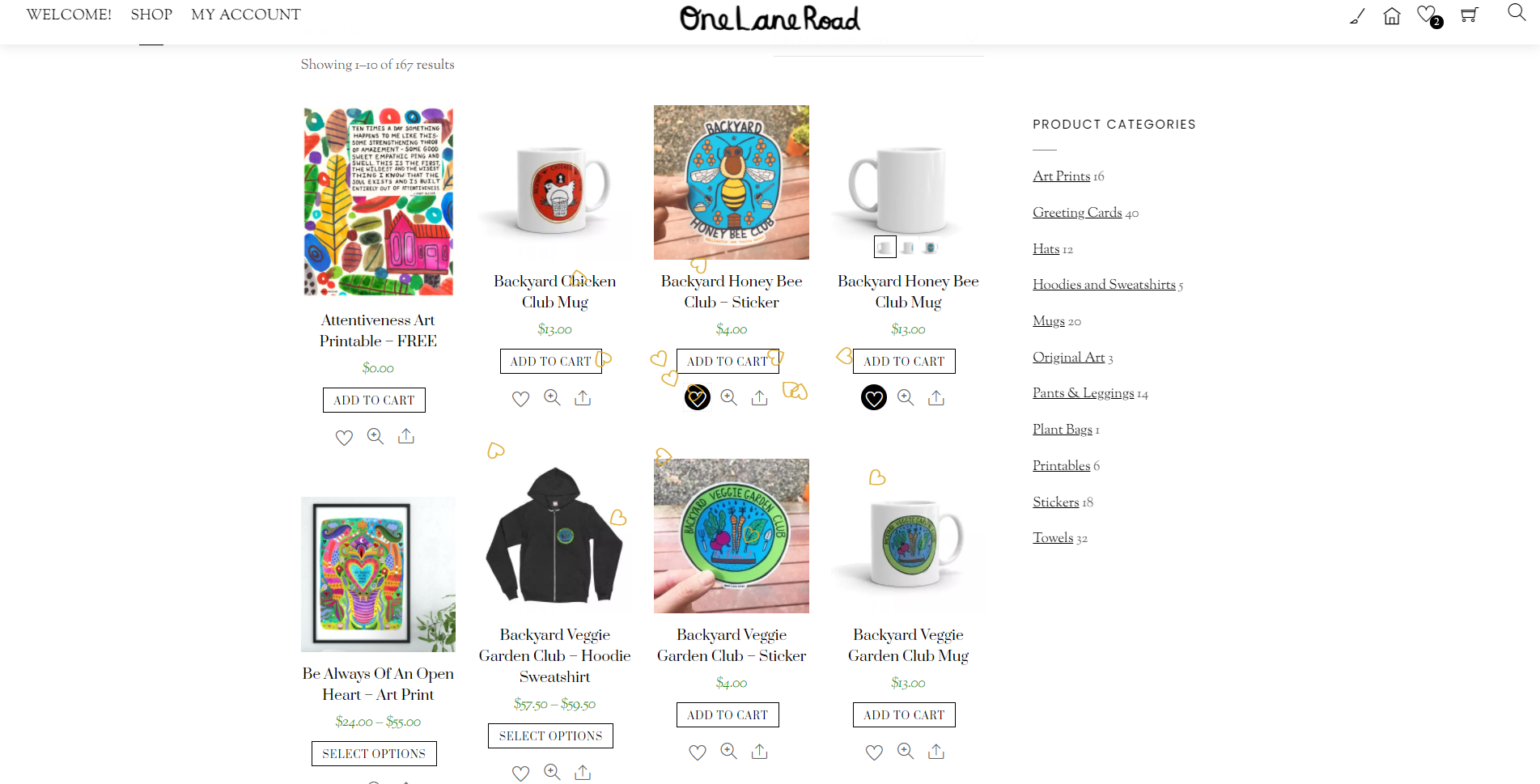The image size is (1540, 784).
Task: Remove Backyard Honey Bee Club Sticker from wishlist
Action: coord(696,397)
